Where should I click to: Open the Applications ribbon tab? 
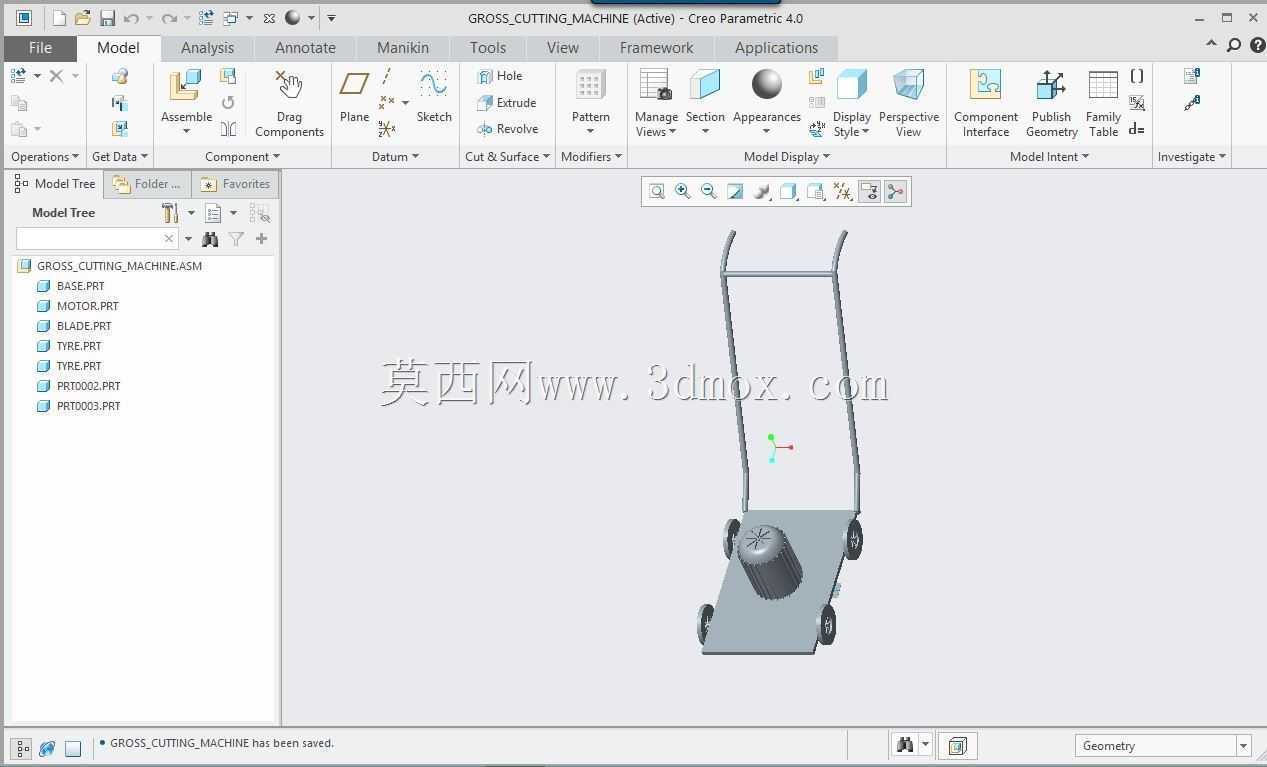(x=776, y=48)
